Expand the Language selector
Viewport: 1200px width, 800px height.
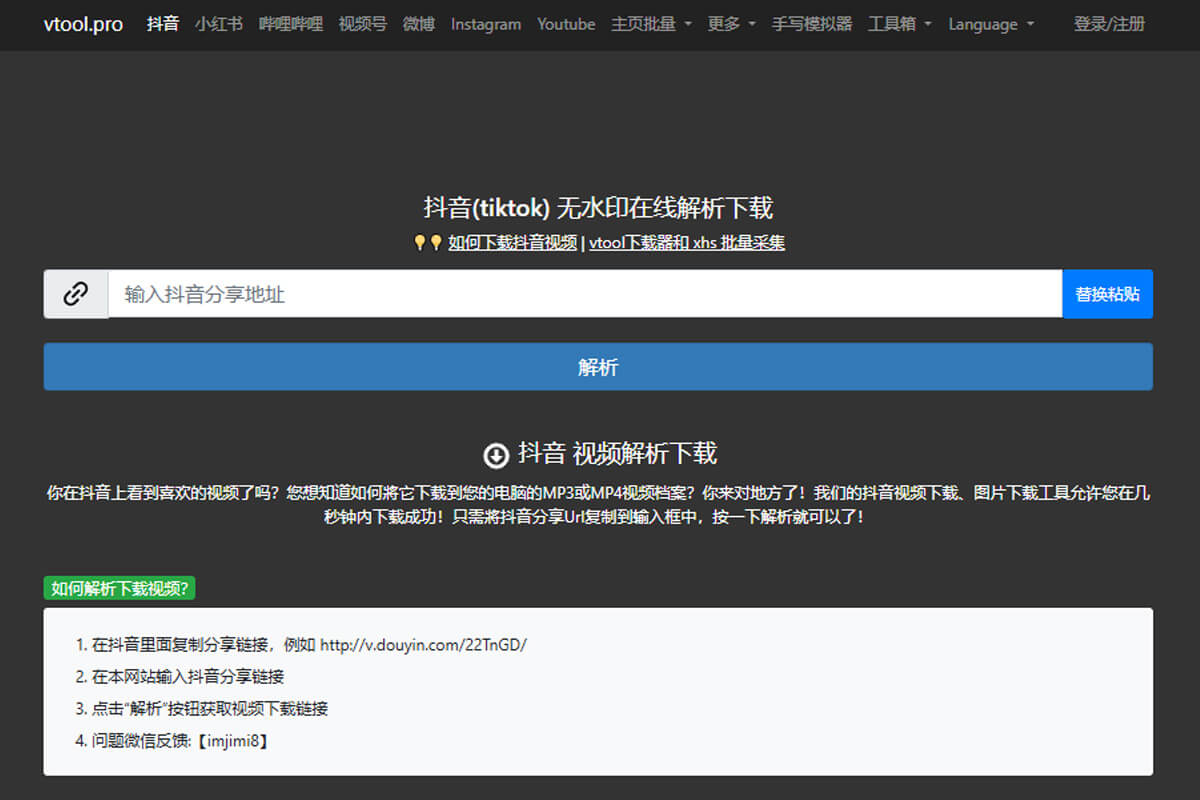991,24
